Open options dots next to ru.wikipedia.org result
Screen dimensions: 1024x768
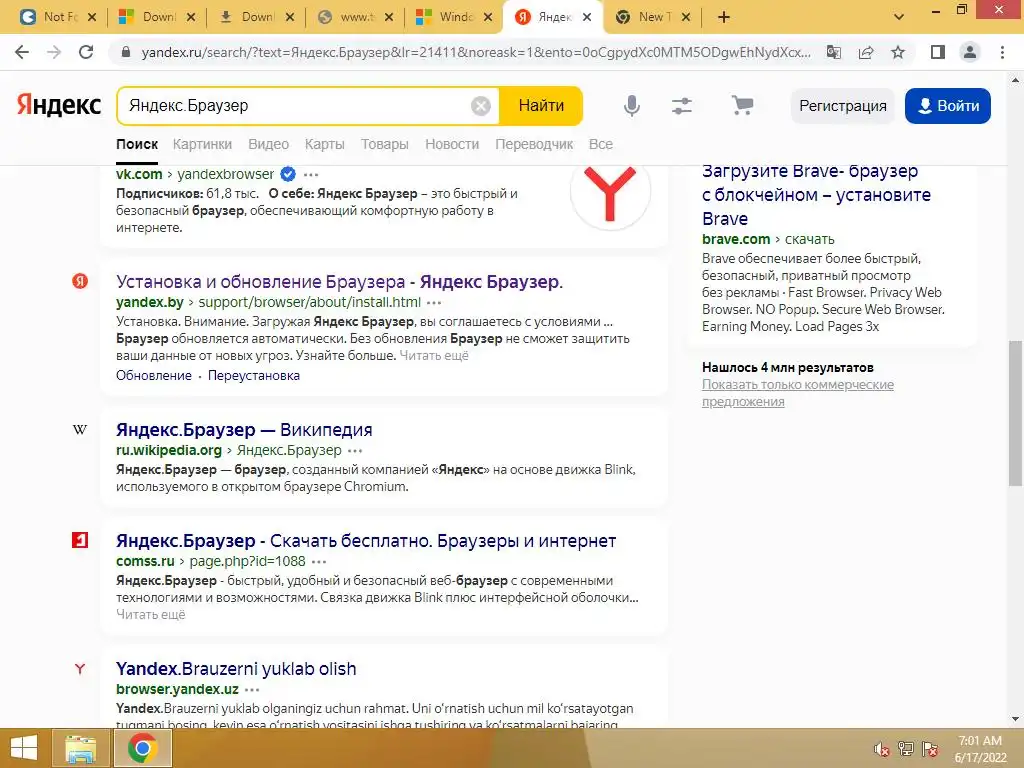(x=355, y=451)
